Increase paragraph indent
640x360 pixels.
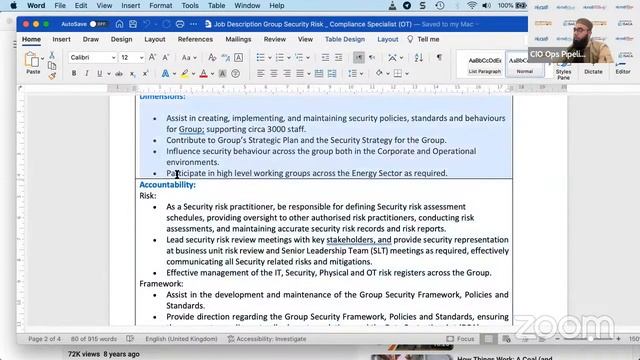click(x=338, y=58)
